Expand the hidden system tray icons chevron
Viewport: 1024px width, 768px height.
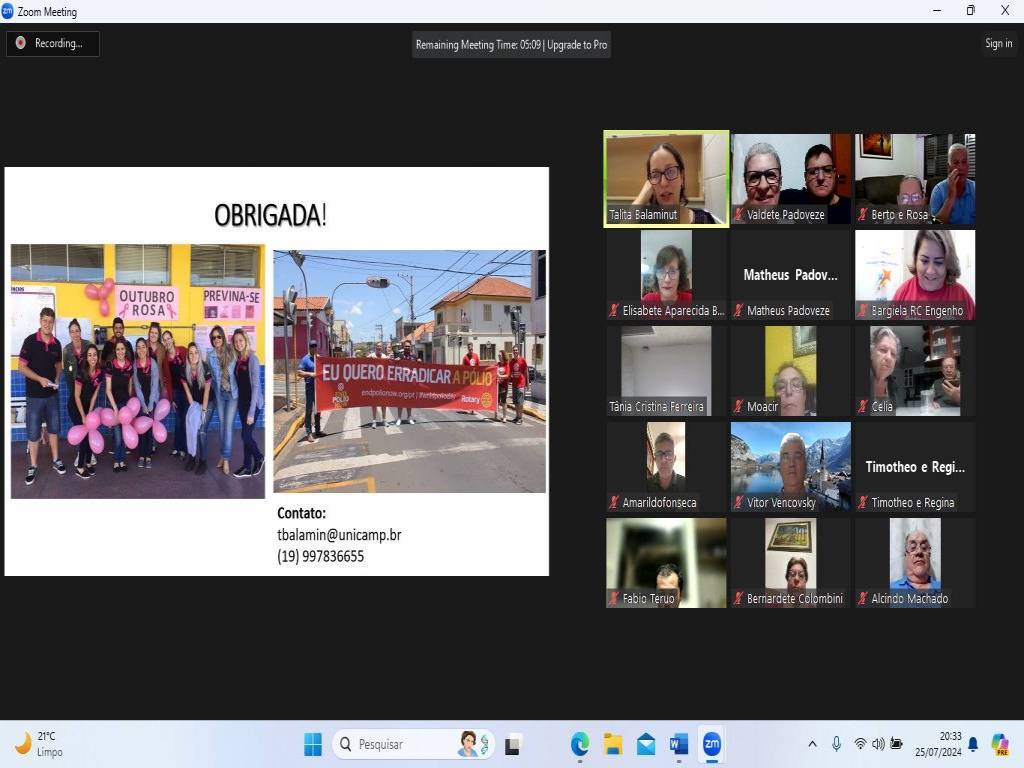(812, 744)
